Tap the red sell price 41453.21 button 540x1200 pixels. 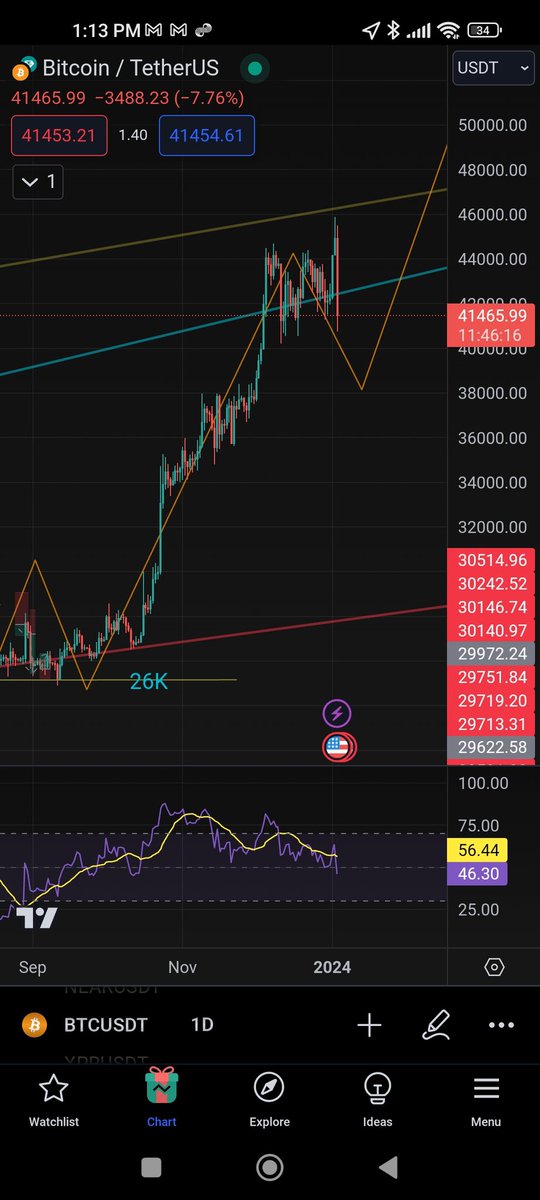point(58,135)
